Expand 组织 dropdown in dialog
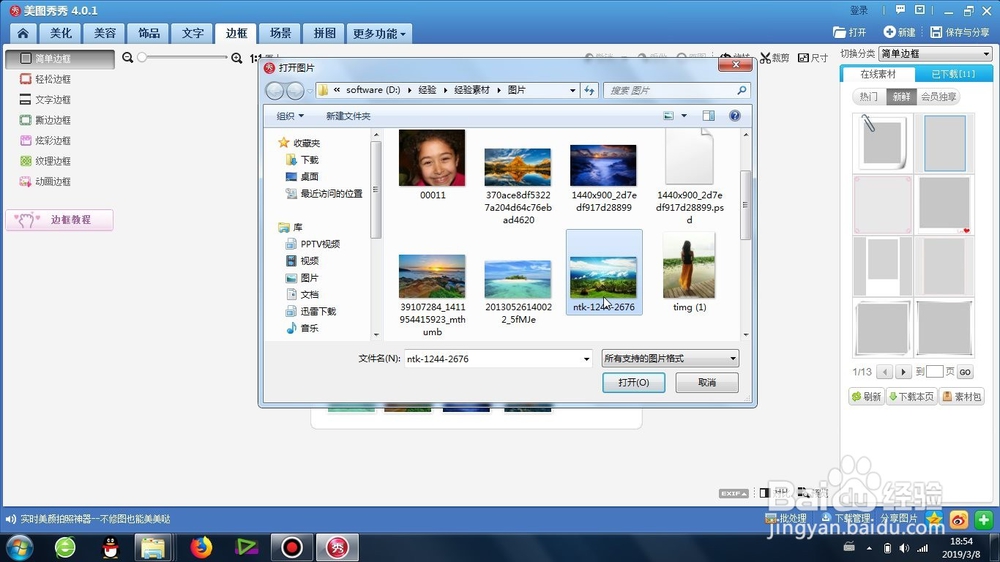This screenshot has width=1000, height=562. (x=290, y=116)
